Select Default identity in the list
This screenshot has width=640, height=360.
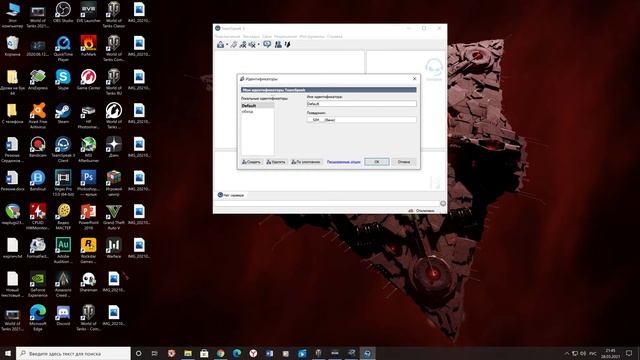pyautogui.click(x=257, y=106)
